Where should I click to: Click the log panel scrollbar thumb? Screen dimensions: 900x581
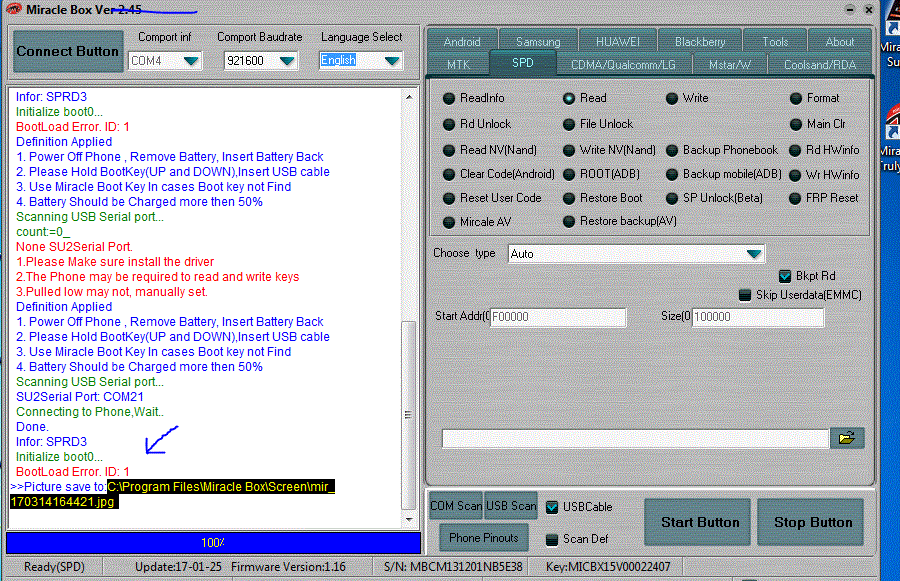tap(408, 415)
